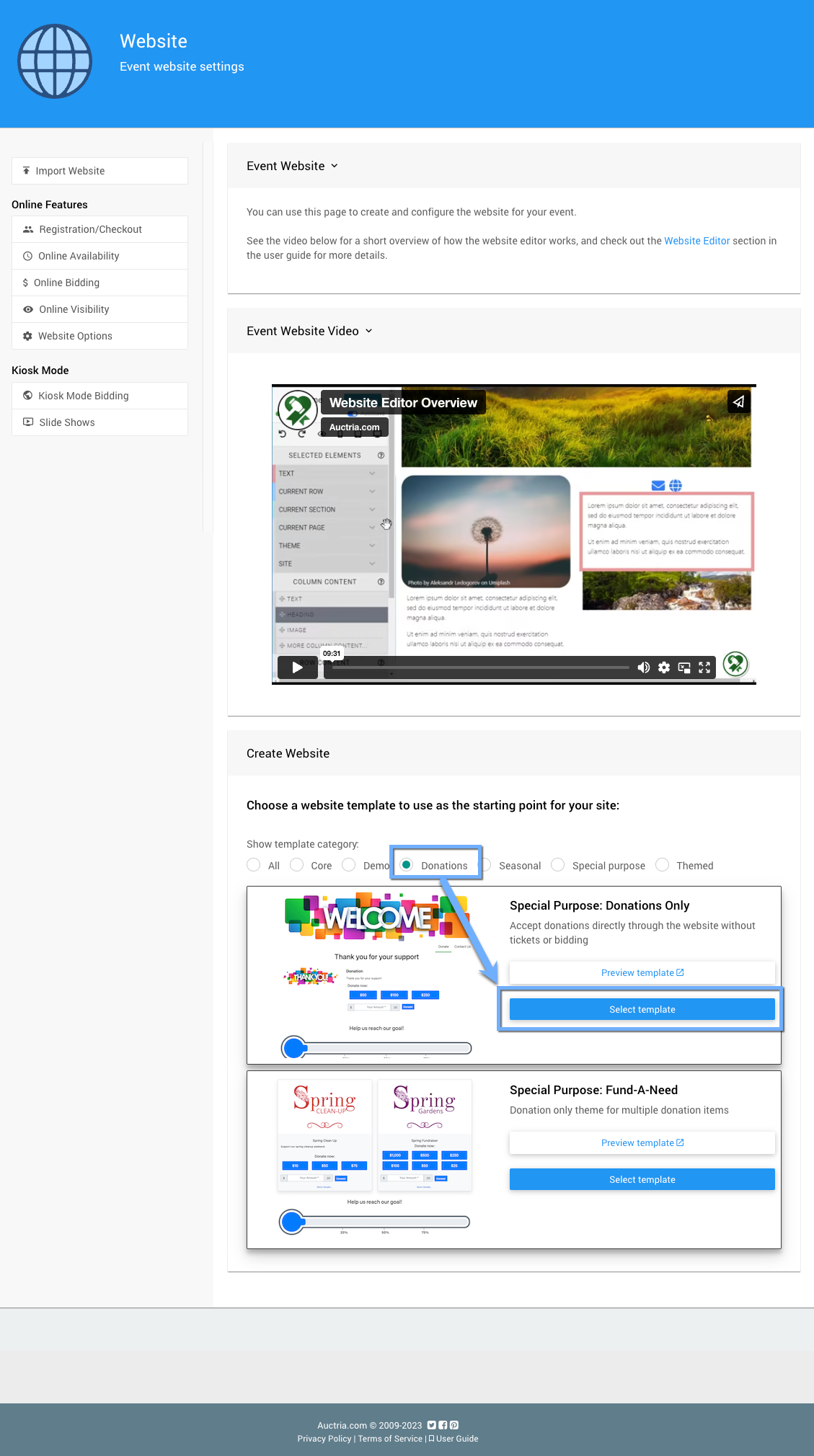
Task: Open the Website Editor user guide link
Action: tap(696, 241)
